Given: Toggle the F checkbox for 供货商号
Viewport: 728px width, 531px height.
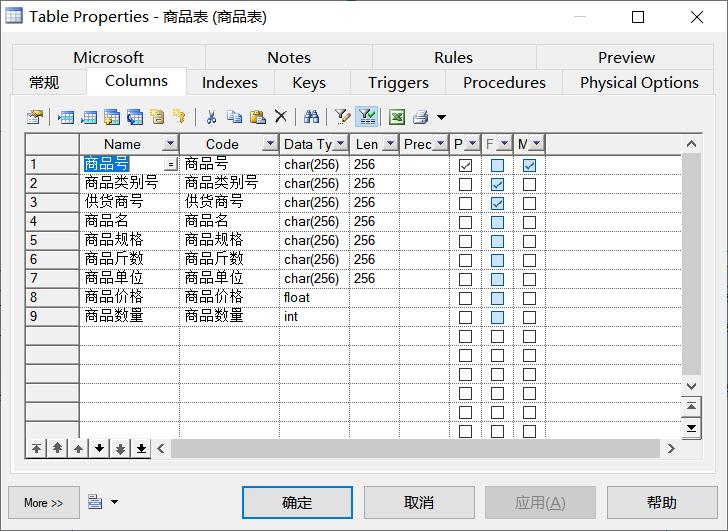Looking at the screenshot, I should pyautogui.click(x=497, y=203).
